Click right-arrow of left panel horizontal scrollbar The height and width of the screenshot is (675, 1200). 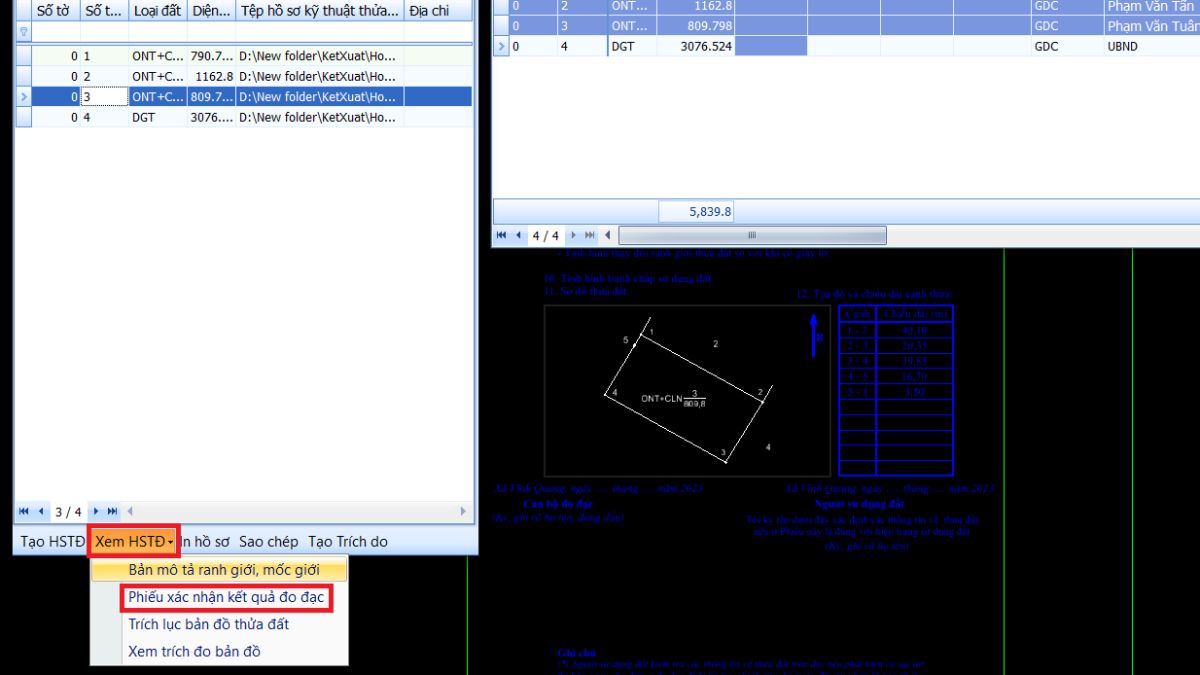(x=462, y=511)
